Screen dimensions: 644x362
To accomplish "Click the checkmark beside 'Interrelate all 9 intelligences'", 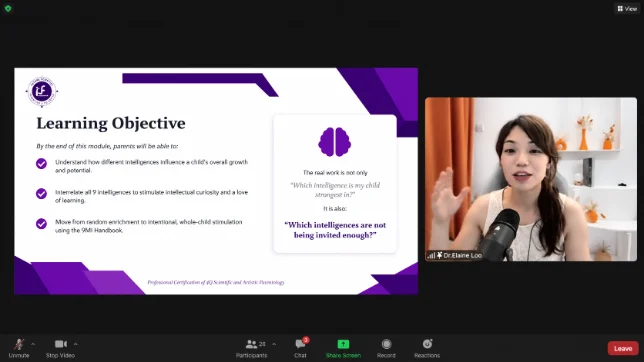I will coord(41,193).
